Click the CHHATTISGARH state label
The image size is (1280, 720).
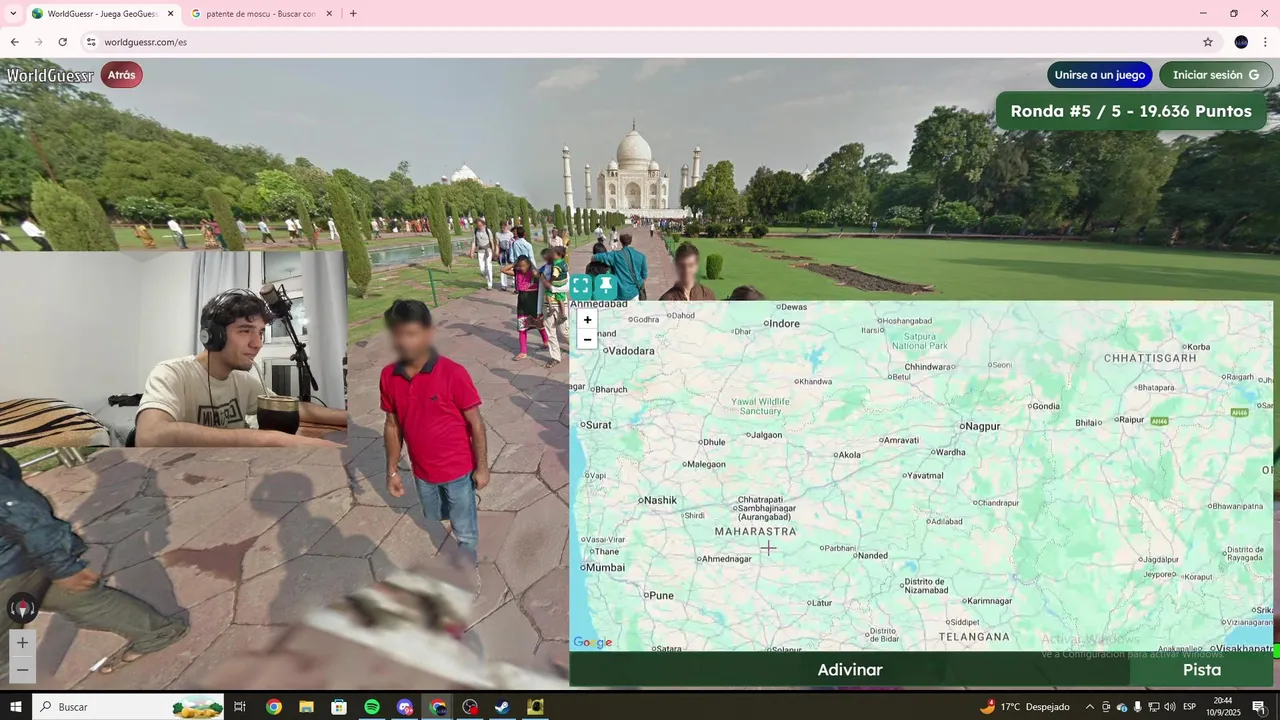(x=1150, y=358)
